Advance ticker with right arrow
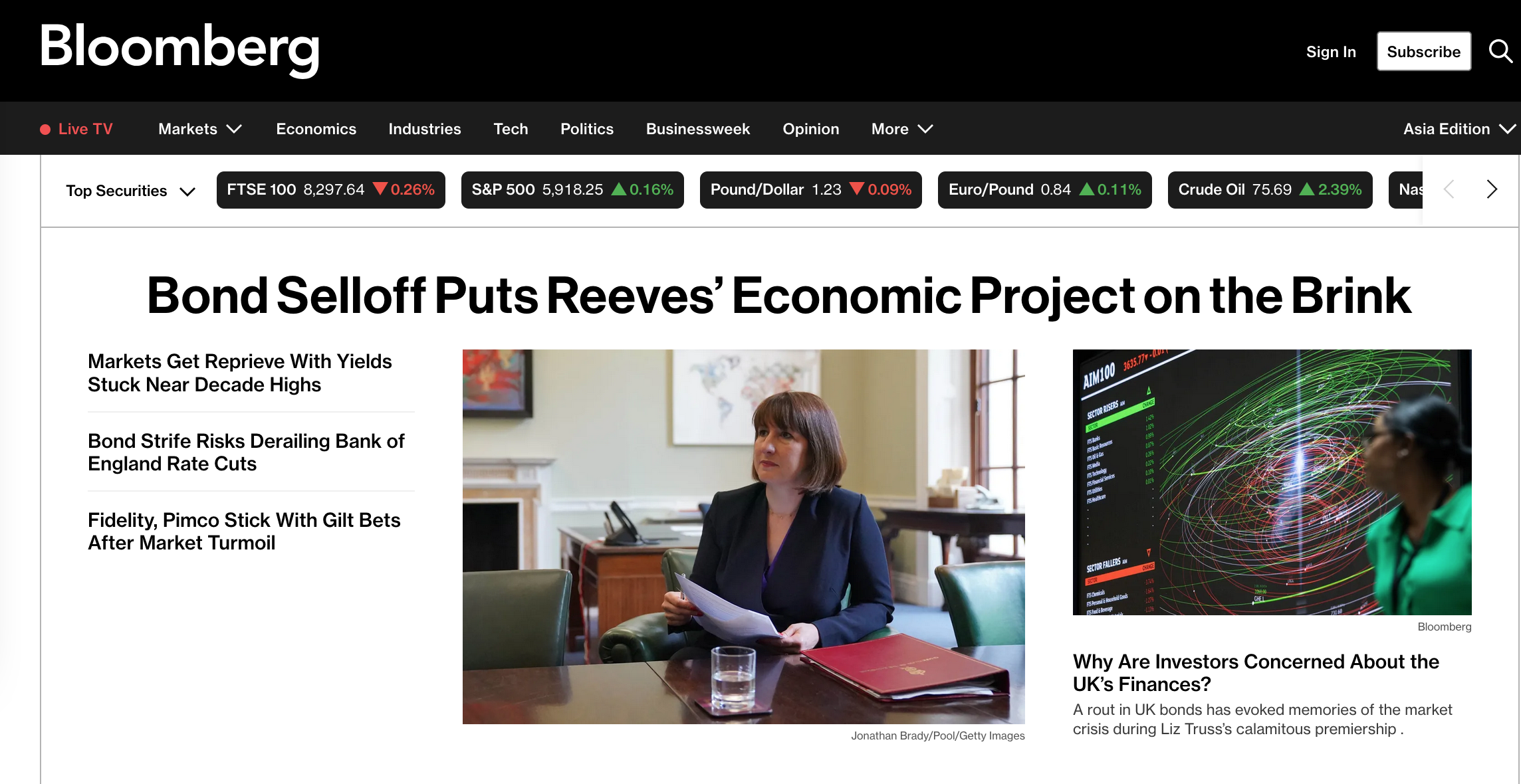 tap(1492, 189)
